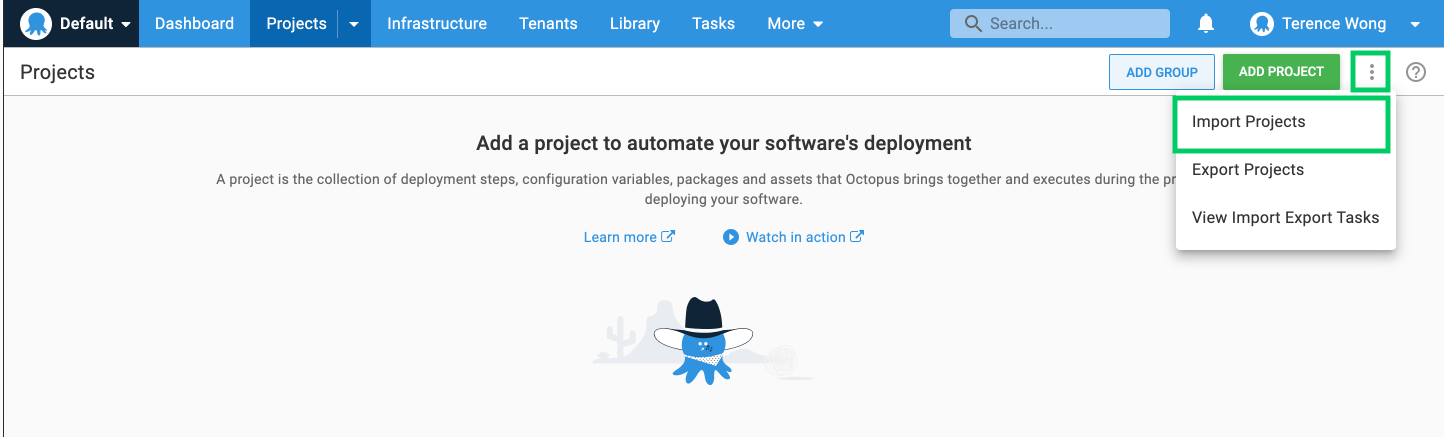This screenshot has height=437, width=1444.
Task: Switch to the Infrastructure tab
Action: pos(436,23)
